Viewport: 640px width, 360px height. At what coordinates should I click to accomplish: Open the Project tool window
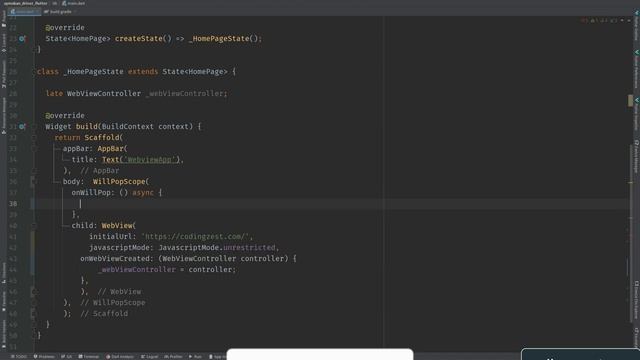point(4,20)
